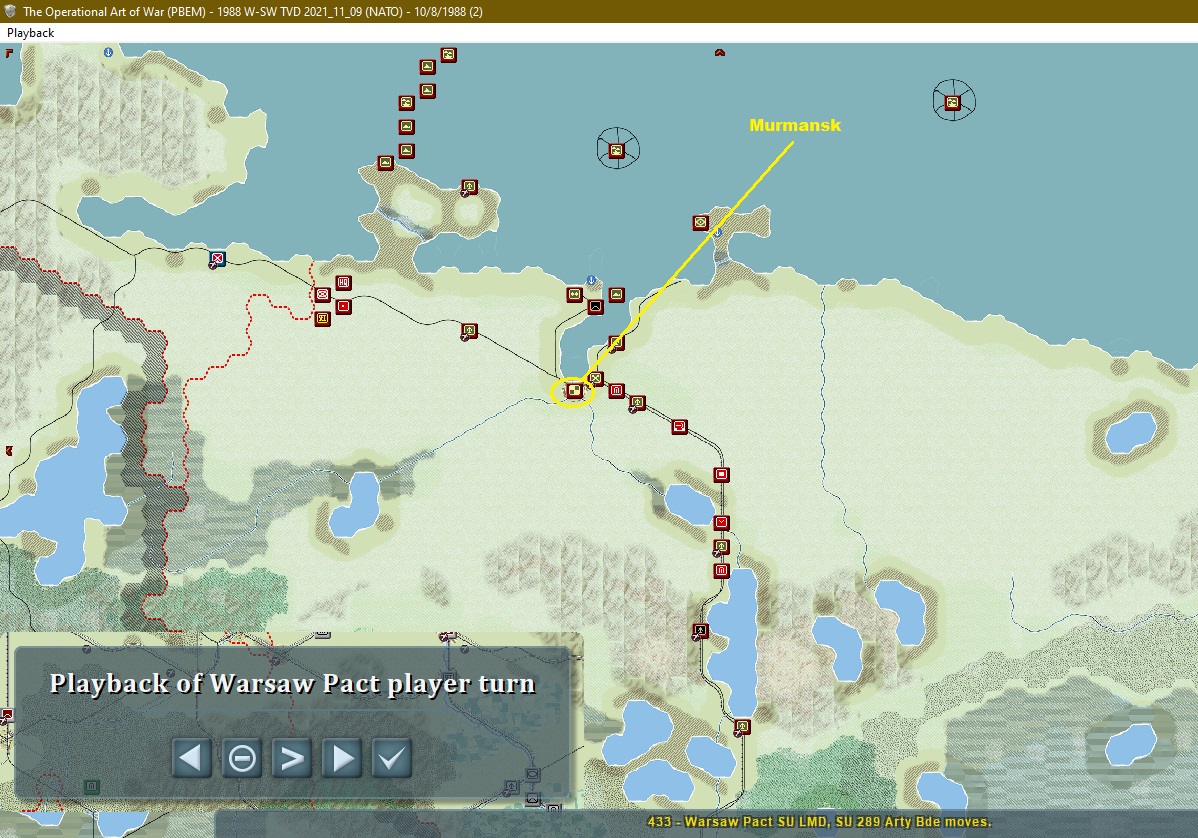Click the anchor marker on the northeast cape

coord(717,231)
